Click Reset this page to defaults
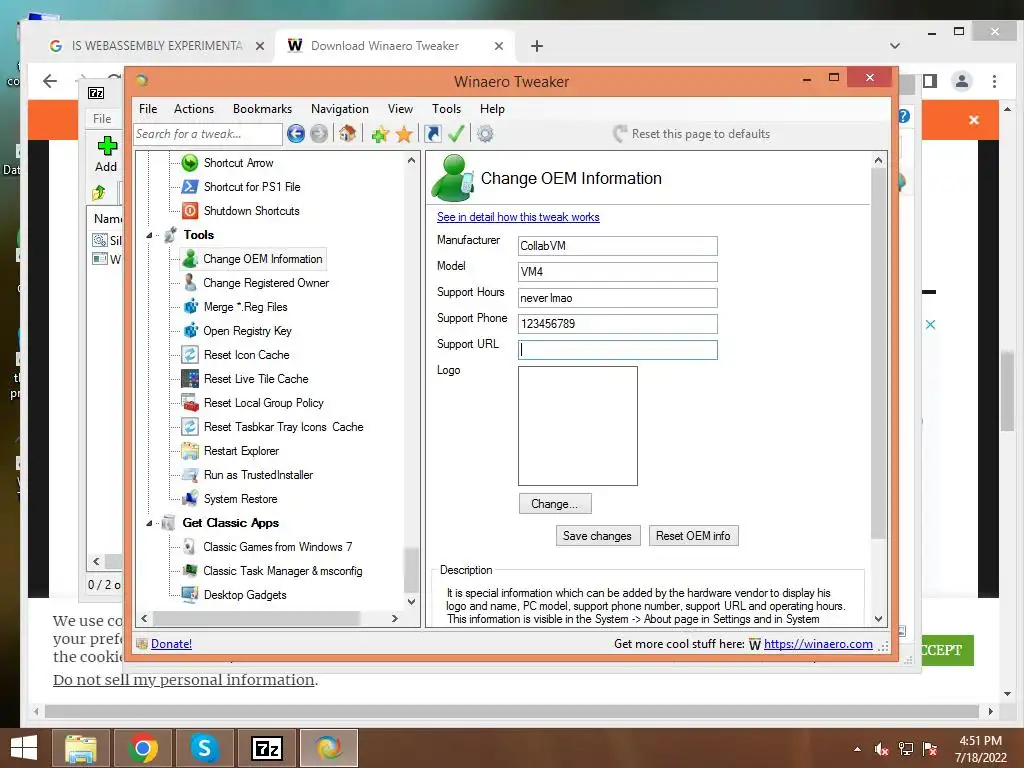Viewport: 1024px width, 768px height. point(692,134)
